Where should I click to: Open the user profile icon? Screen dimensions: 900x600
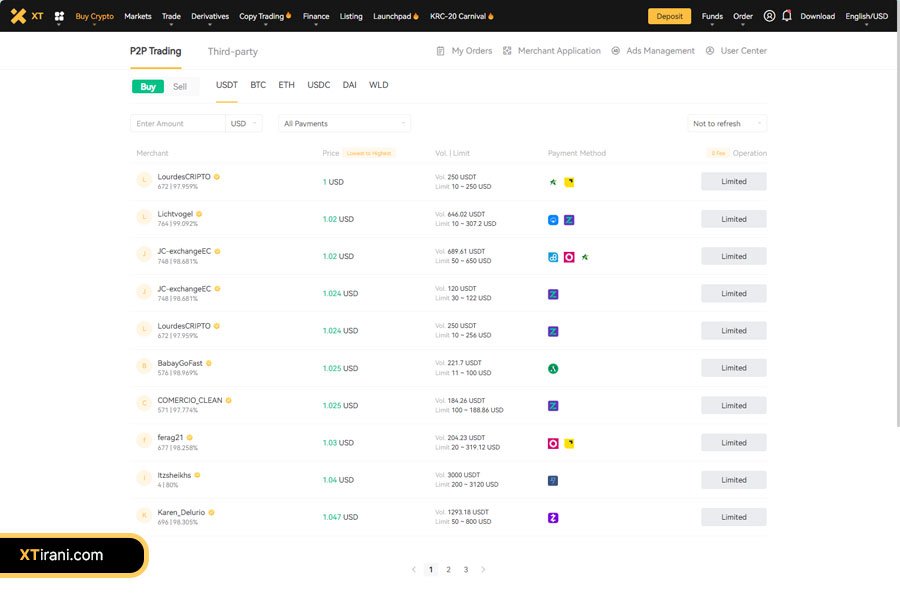pyautogui.click(x=769, y=16)
